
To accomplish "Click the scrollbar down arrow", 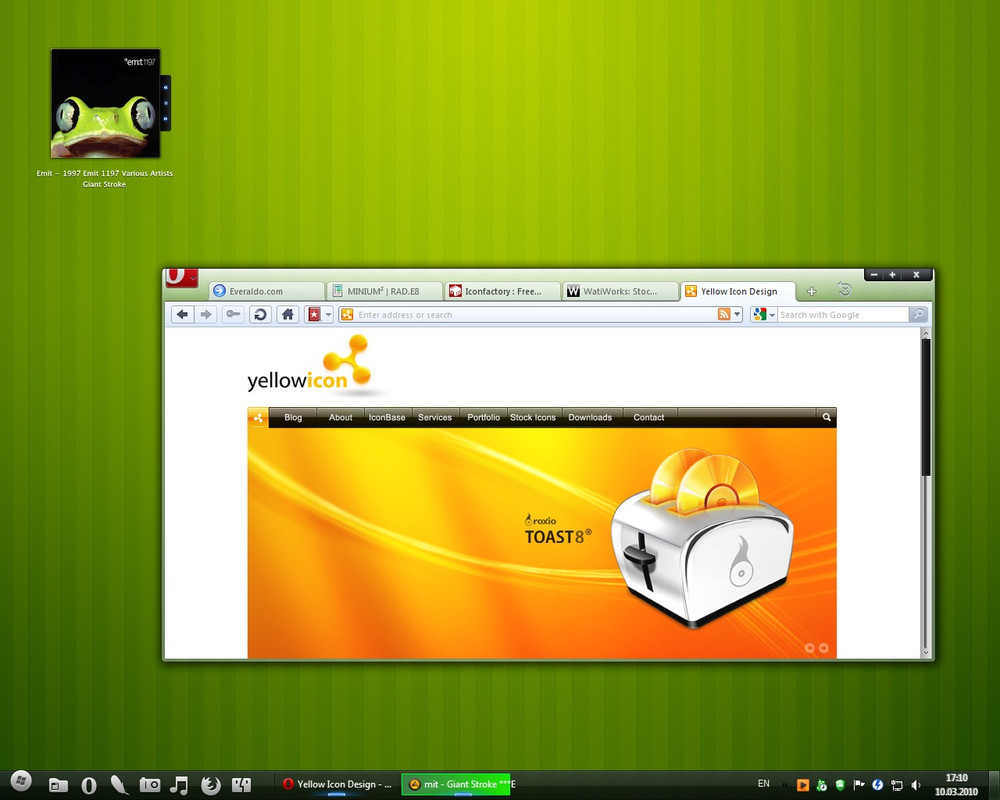I will click(x=926, y=653).
